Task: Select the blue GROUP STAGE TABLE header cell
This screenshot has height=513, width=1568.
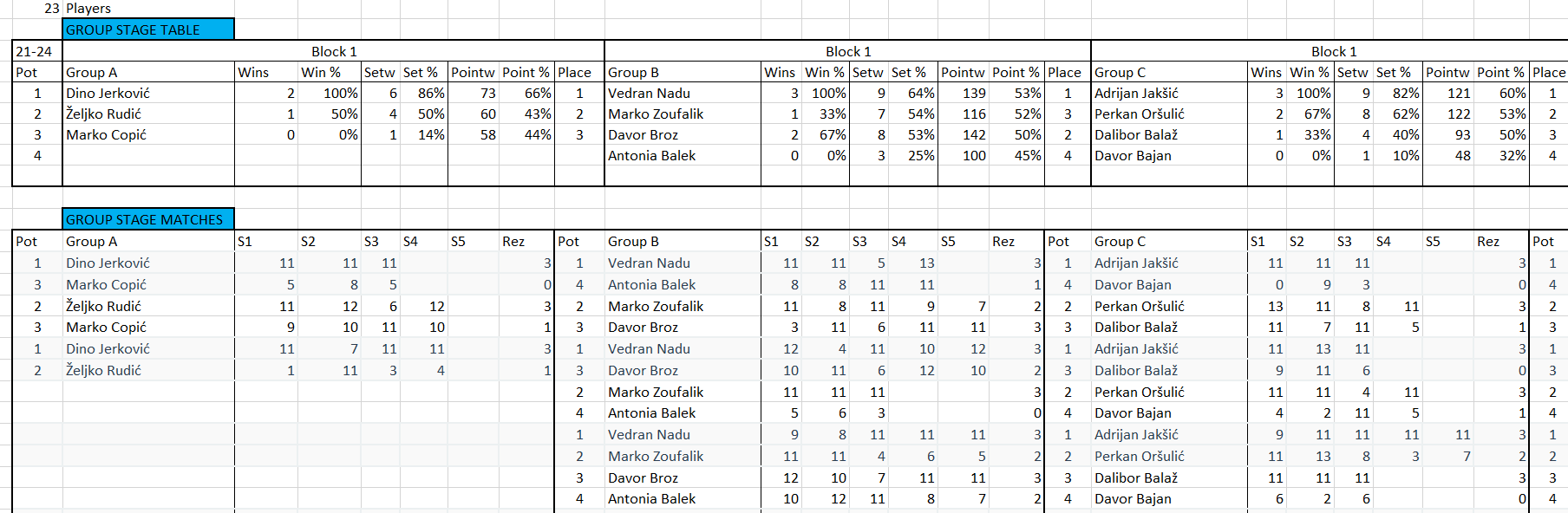Action: [147, 29]
